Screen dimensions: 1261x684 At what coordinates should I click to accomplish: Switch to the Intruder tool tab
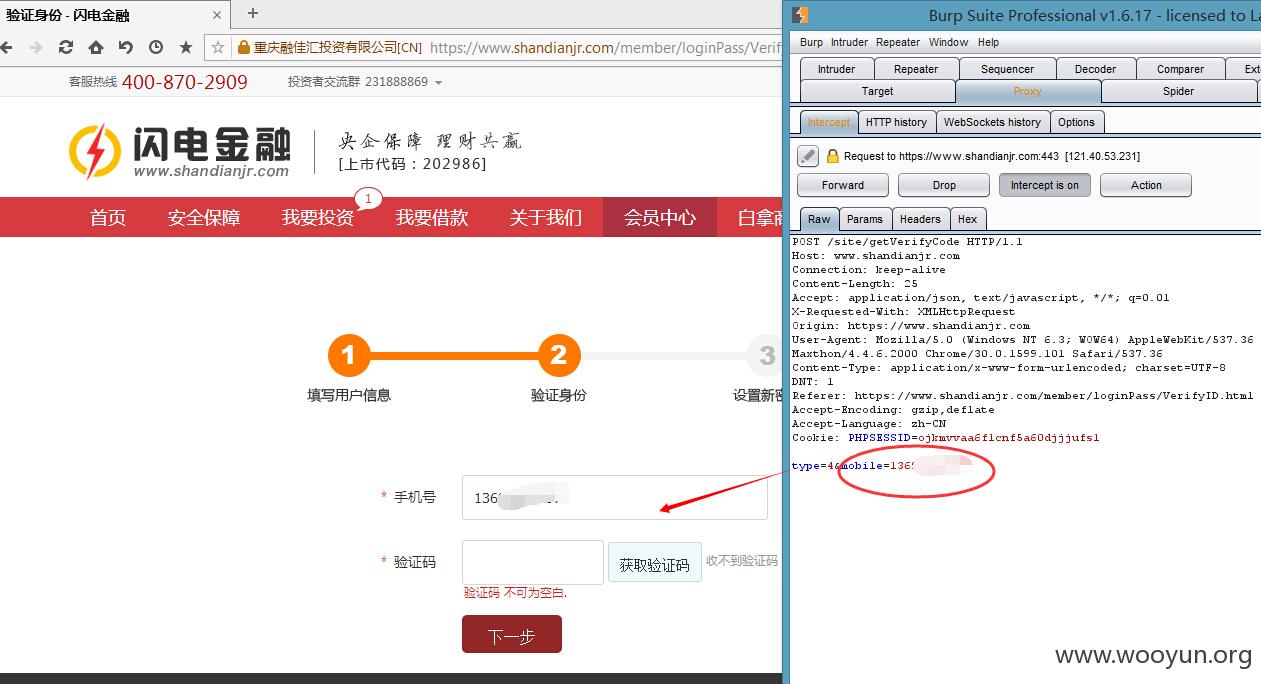(x=836, y=69)
